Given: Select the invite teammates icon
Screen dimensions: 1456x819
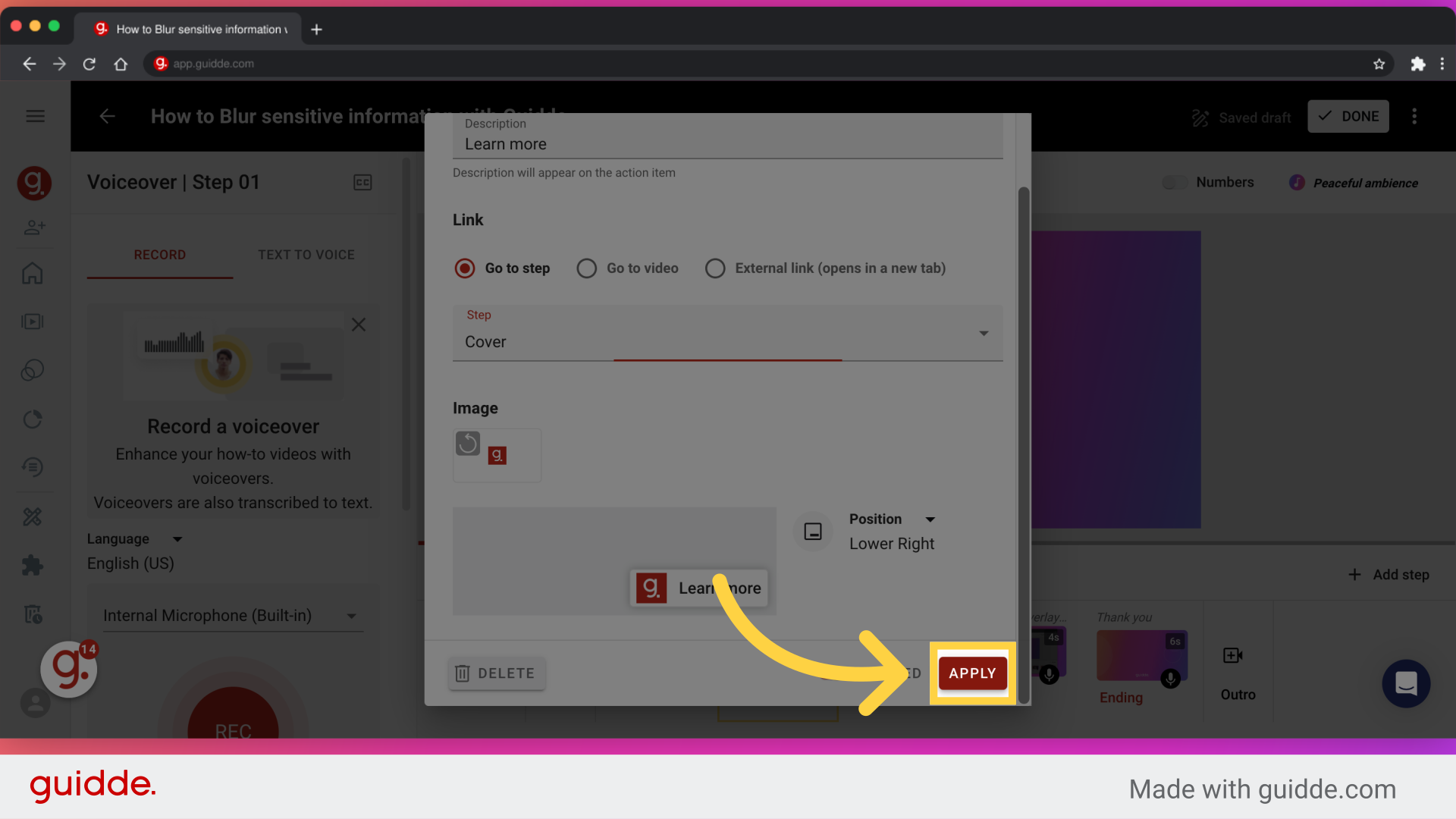Looking at the screenshot, I should (x=34, y=227).
